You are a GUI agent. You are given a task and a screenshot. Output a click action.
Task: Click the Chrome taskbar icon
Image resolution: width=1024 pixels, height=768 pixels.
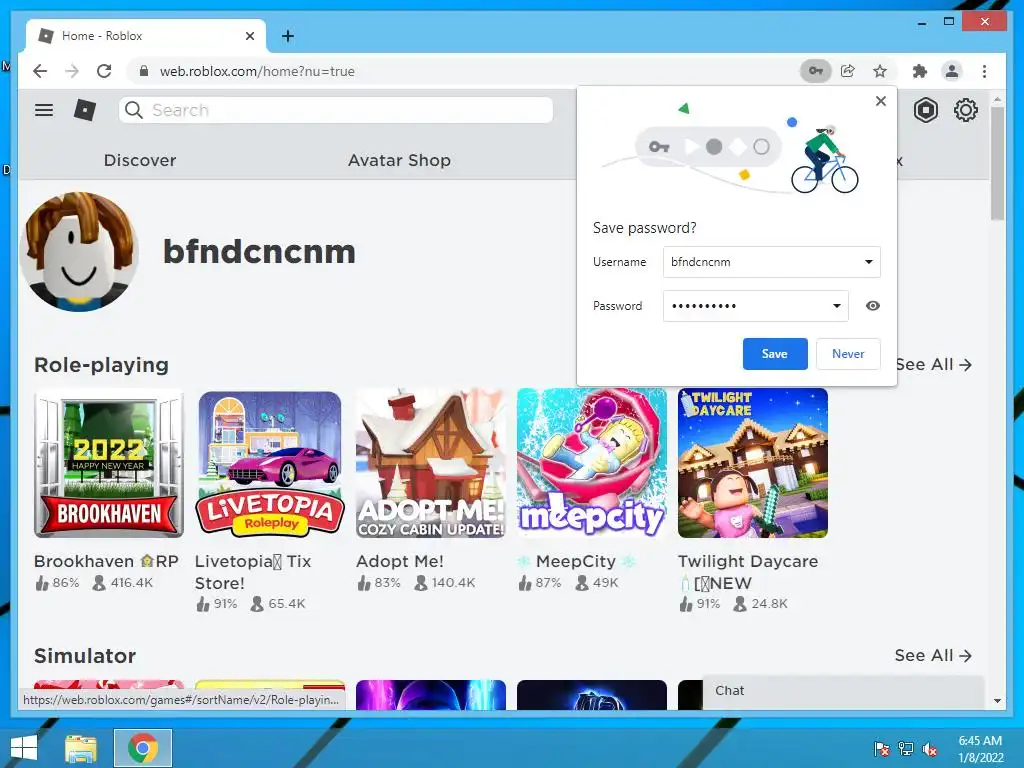point(143,748)
